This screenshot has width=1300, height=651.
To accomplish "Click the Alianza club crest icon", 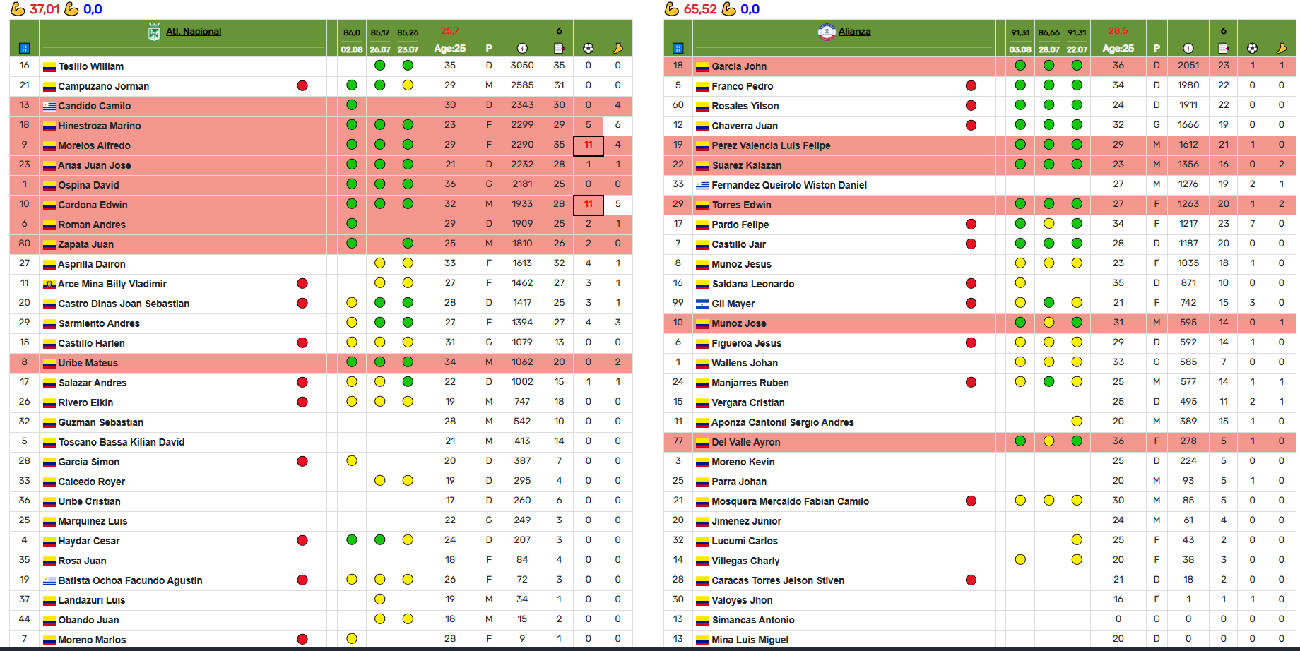I will (x=826, y=32).
